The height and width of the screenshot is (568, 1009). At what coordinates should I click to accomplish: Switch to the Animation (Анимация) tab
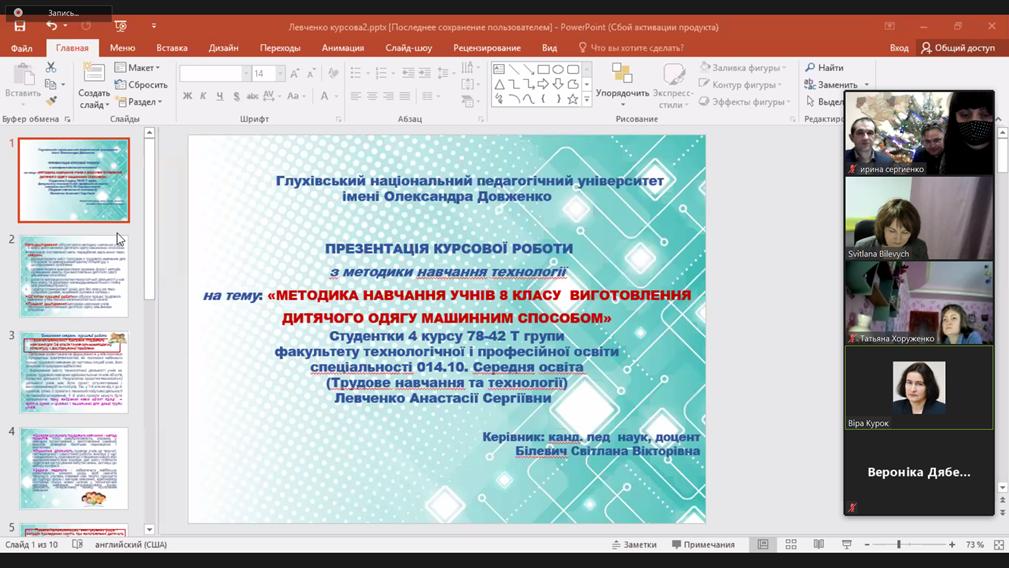coord(343,48)
